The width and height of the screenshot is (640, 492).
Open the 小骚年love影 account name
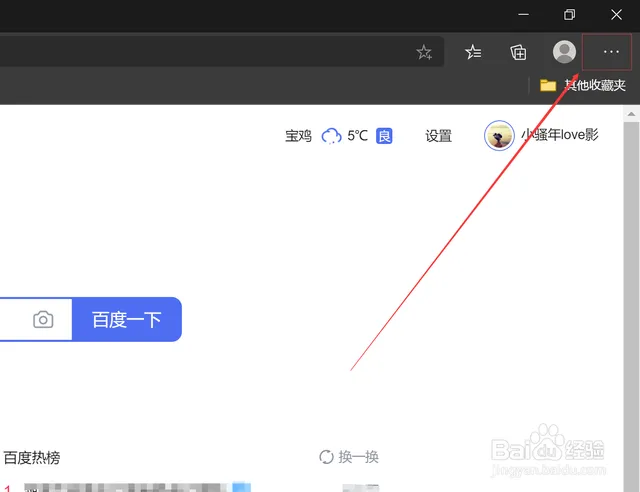coord(560,135)
